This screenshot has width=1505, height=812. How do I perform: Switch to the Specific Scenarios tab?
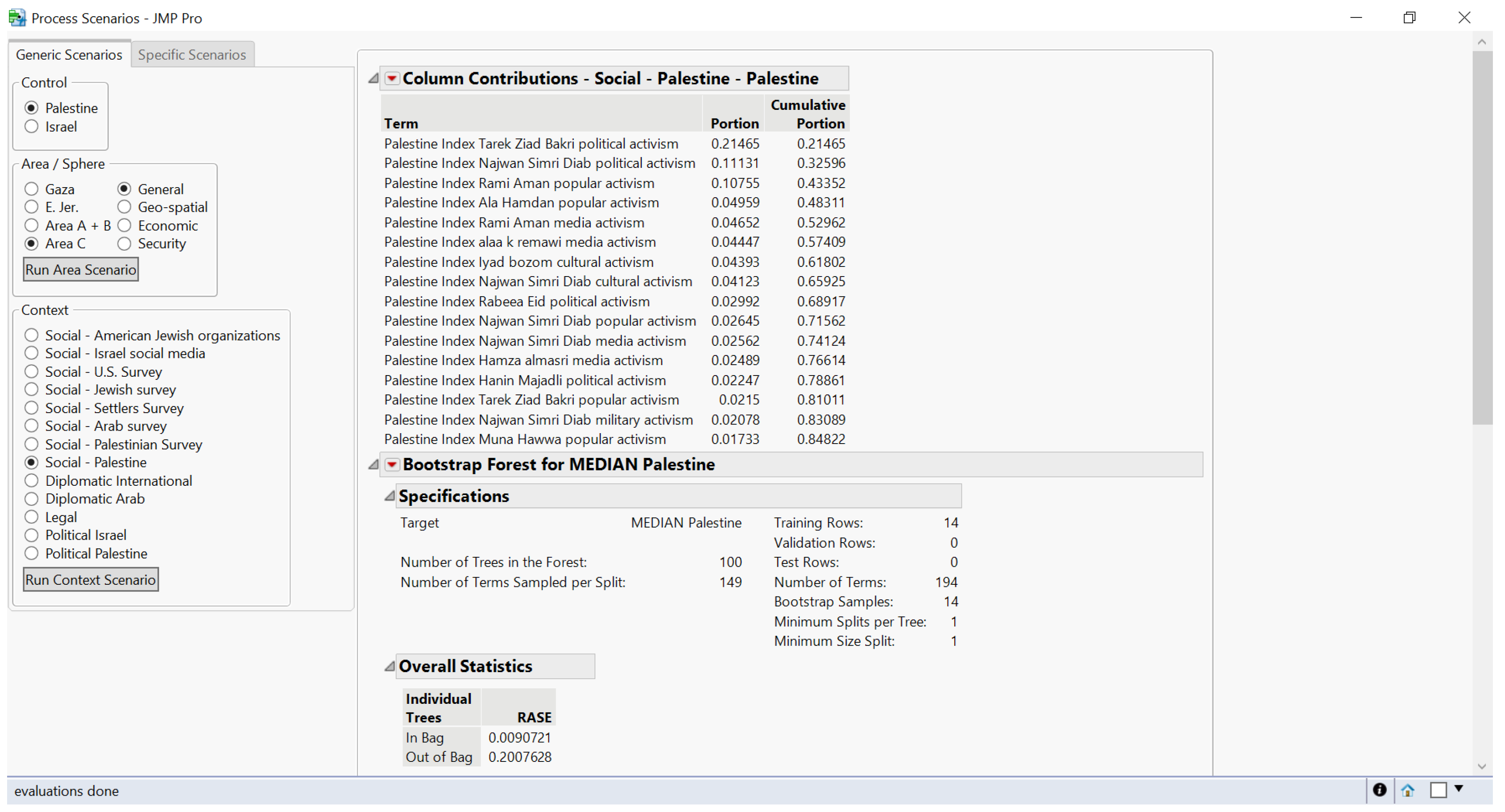point(192,54)
